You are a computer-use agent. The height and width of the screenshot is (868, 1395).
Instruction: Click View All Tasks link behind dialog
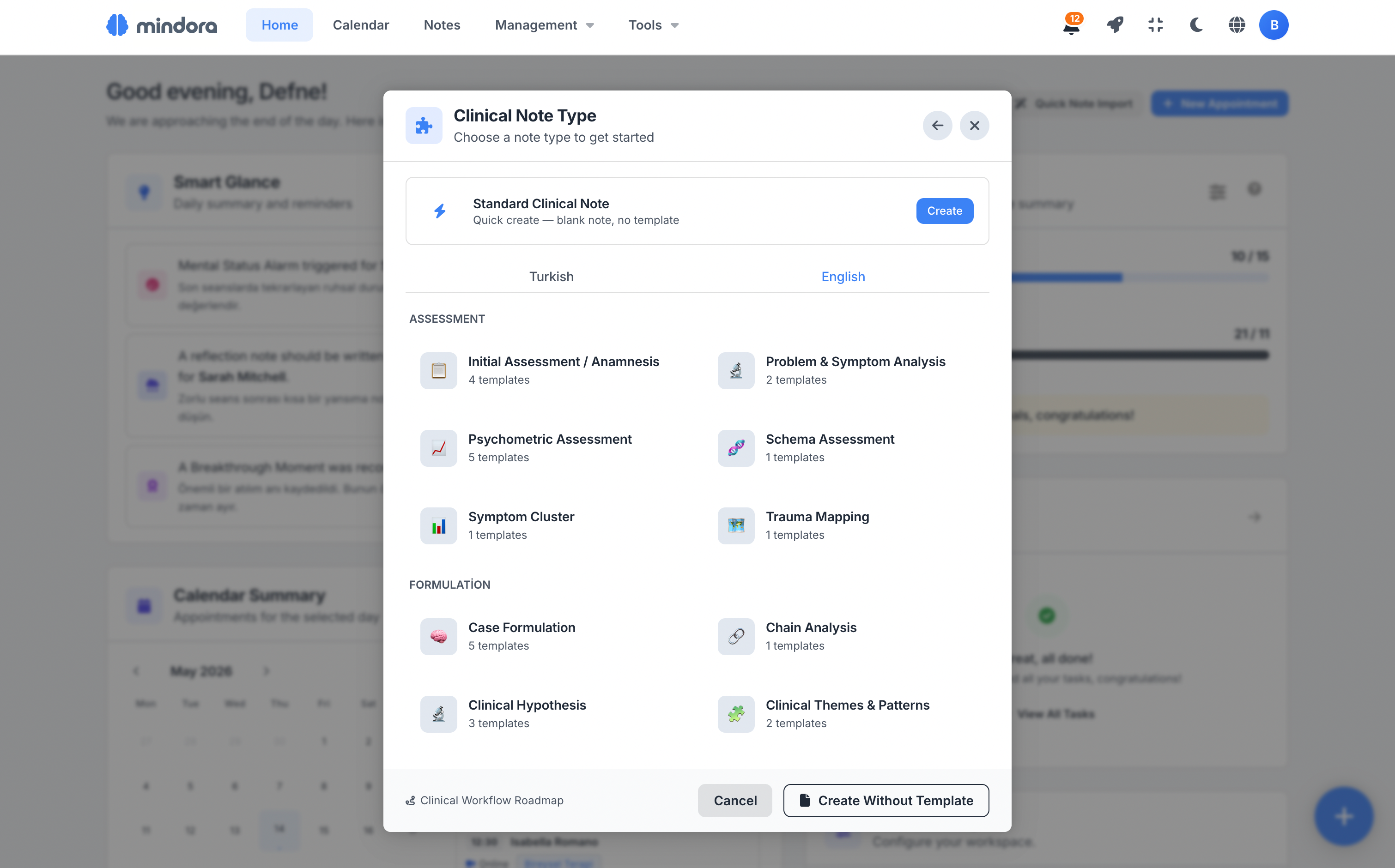point(1055,714)
